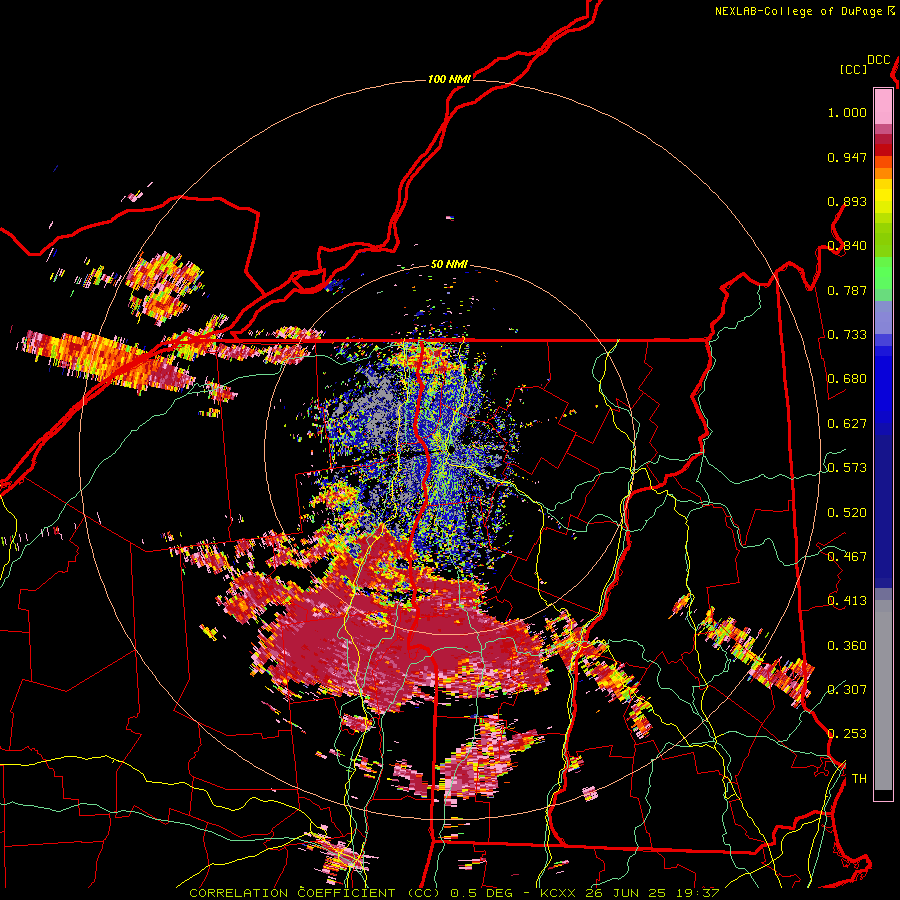Click the 100 NMI range ring label
The image size is (900, 900).
[x=449, y=79]
